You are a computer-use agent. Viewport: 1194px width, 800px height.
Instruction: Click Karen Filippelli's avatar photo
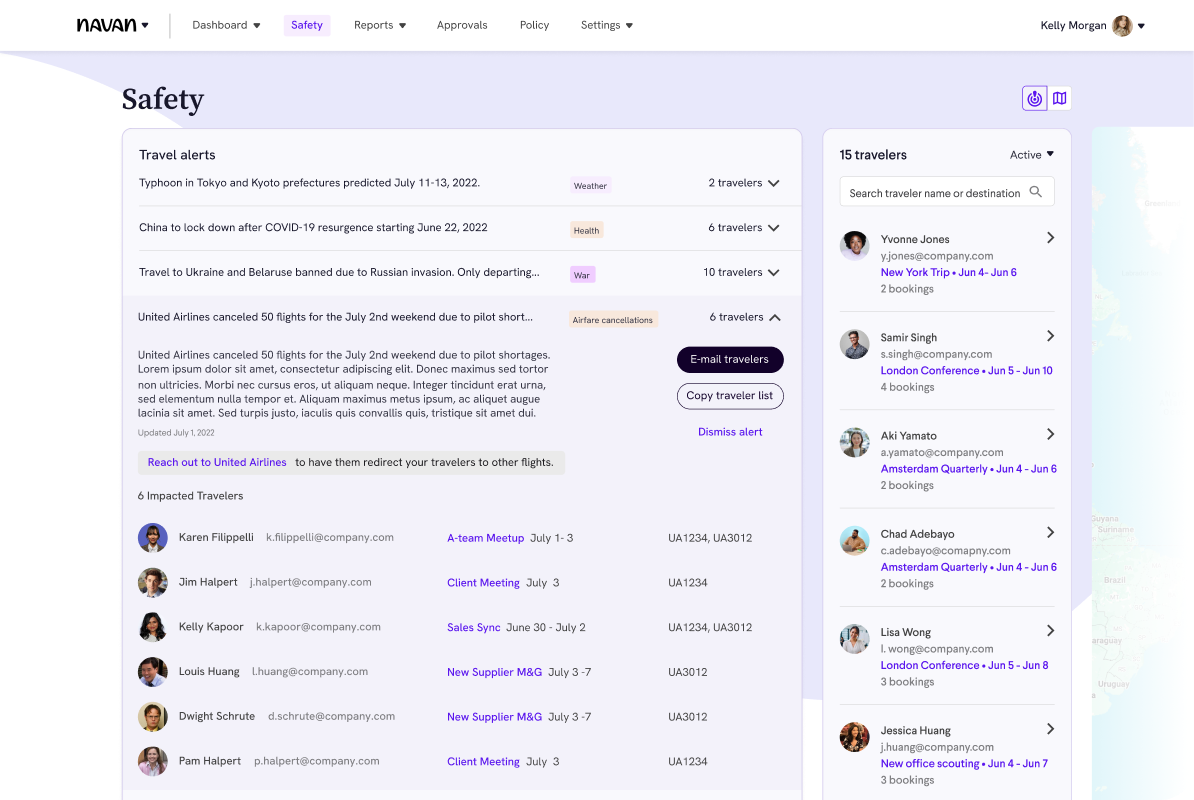click(152, 538)
